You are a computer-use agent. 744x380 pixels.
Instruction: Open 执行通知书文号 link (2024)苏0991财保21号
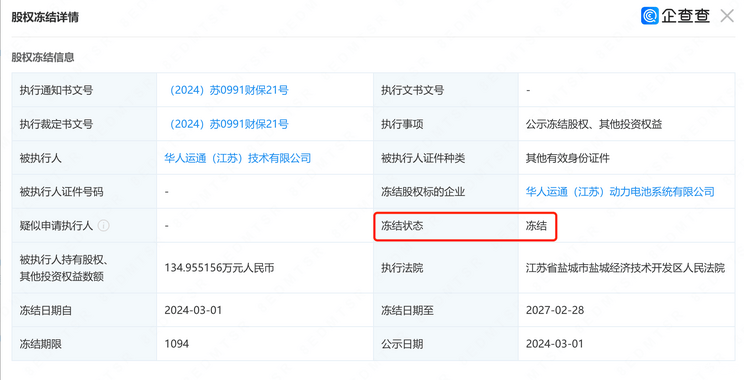[x=226, y=90]
